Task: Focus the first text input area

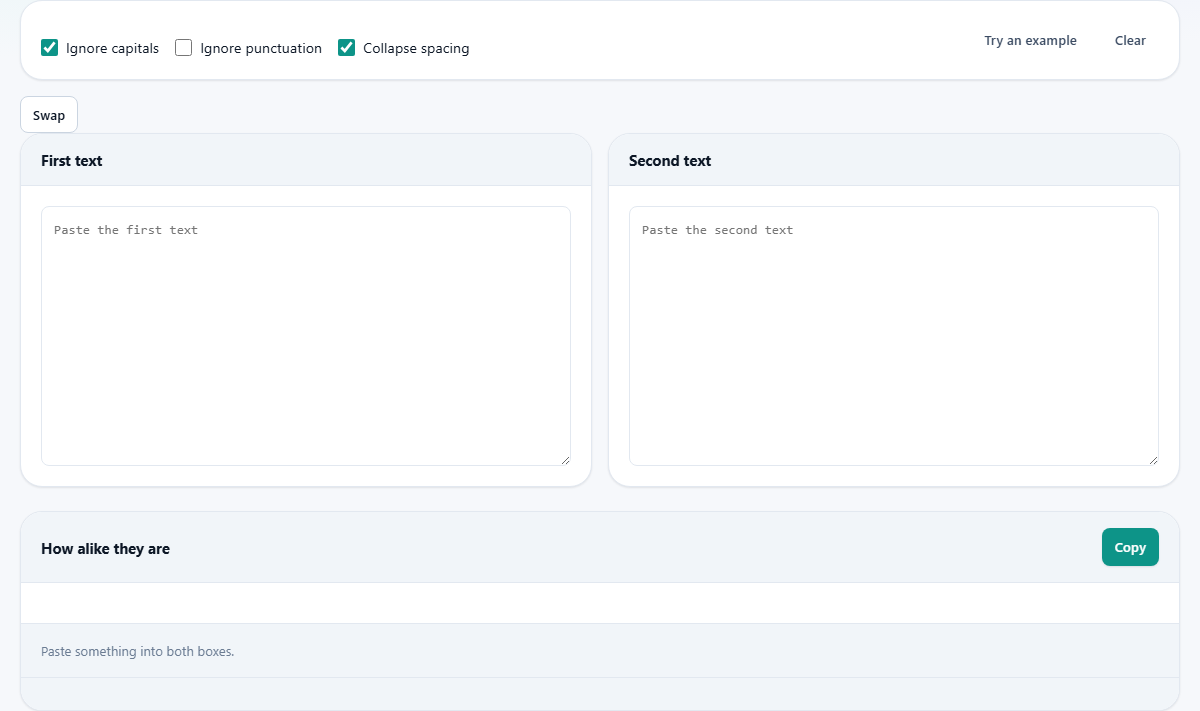Action: [306, 336]
